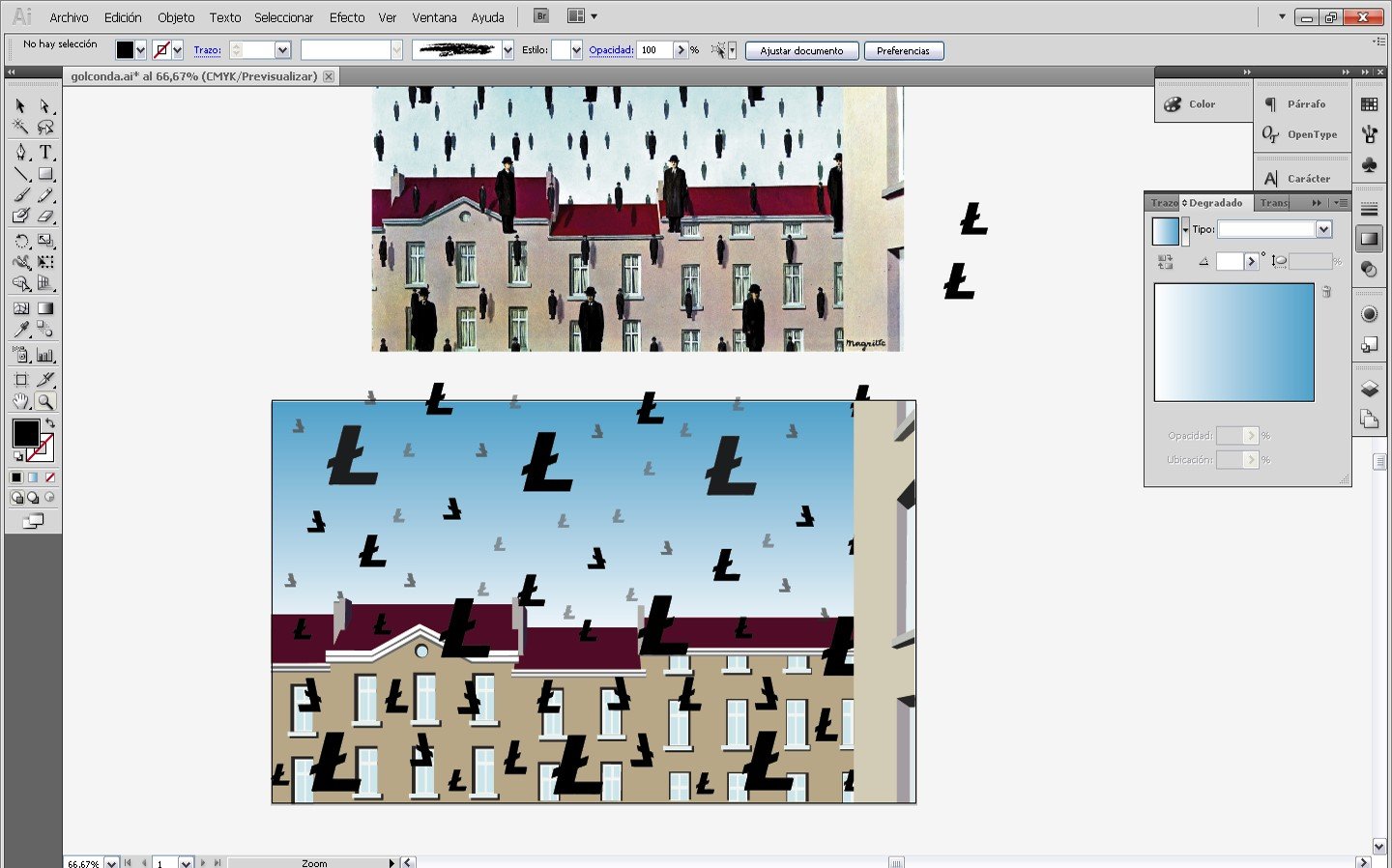Select the Direct Selection tool

(45, 106)
